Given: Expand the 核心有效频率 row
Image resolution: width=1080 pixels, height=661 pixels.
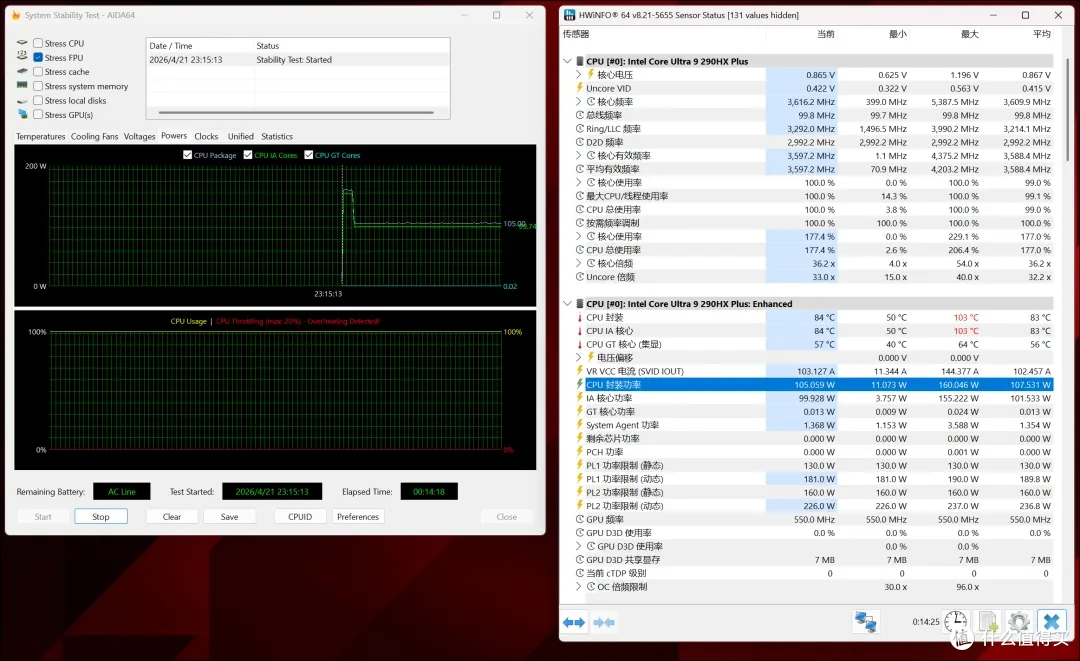Looking at the screenshot, I should point(579,156).
